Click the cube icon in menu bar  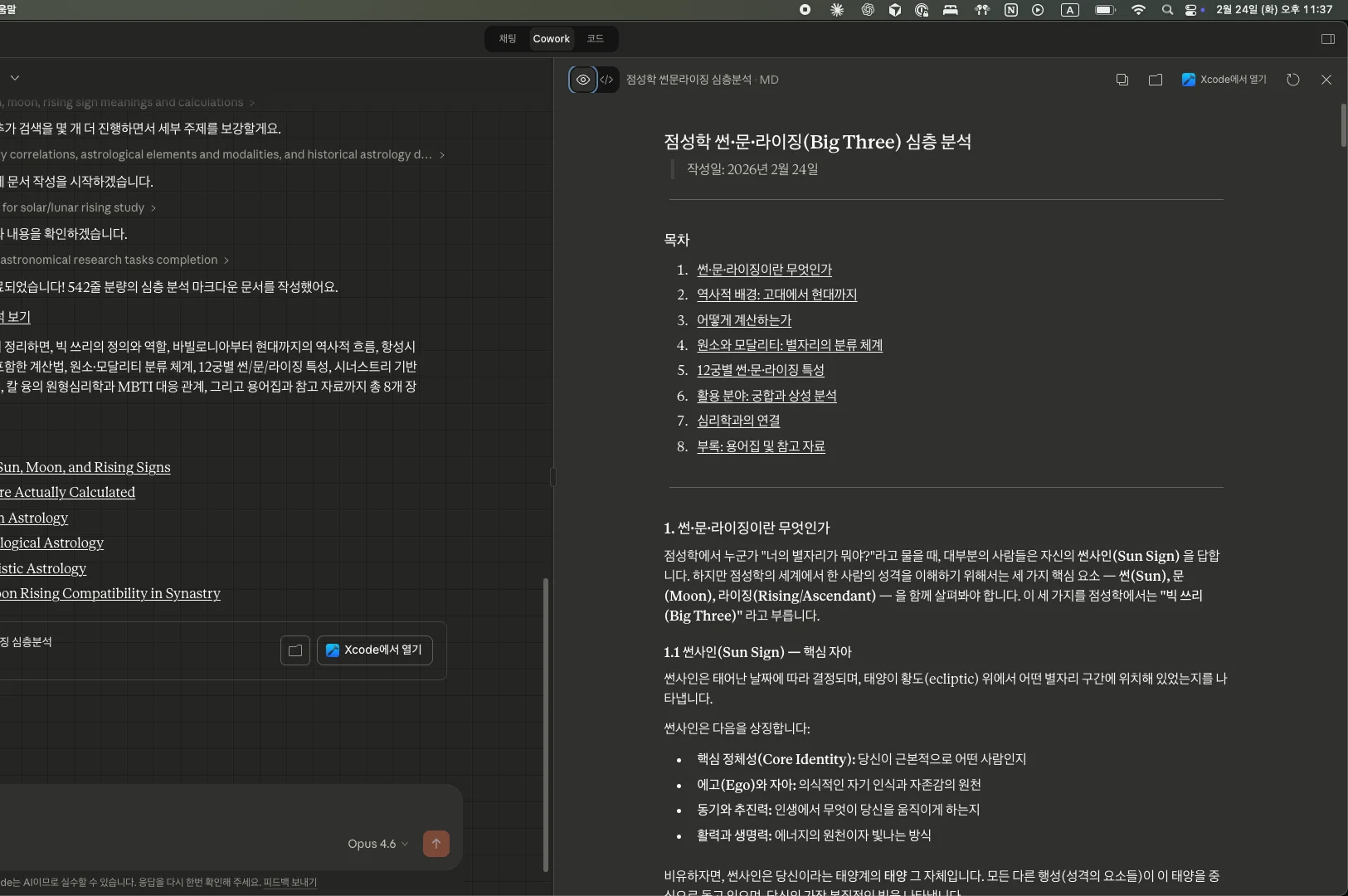pos(895,10)
